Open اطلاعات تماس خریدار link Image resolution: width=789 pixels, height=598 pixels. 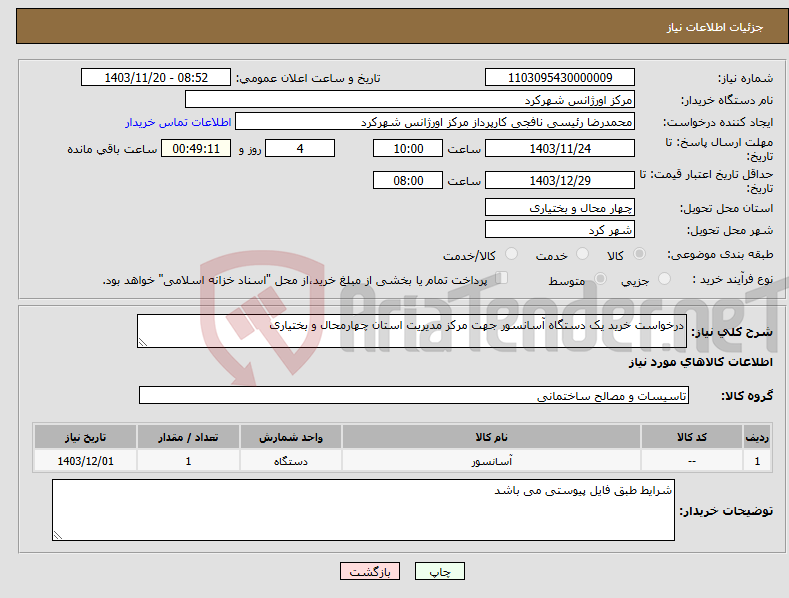point(178,122)
